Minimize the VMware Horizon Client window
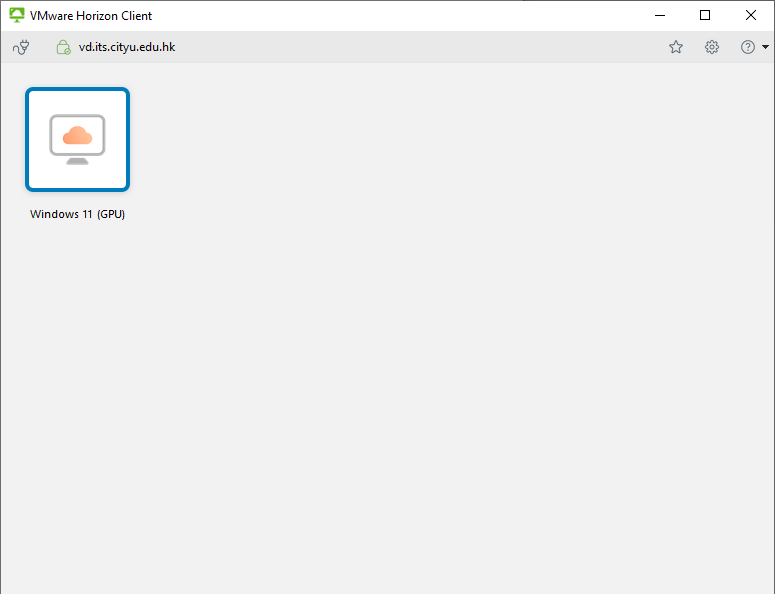This screenshot has width=775, height=594. [x=659, y=15]
